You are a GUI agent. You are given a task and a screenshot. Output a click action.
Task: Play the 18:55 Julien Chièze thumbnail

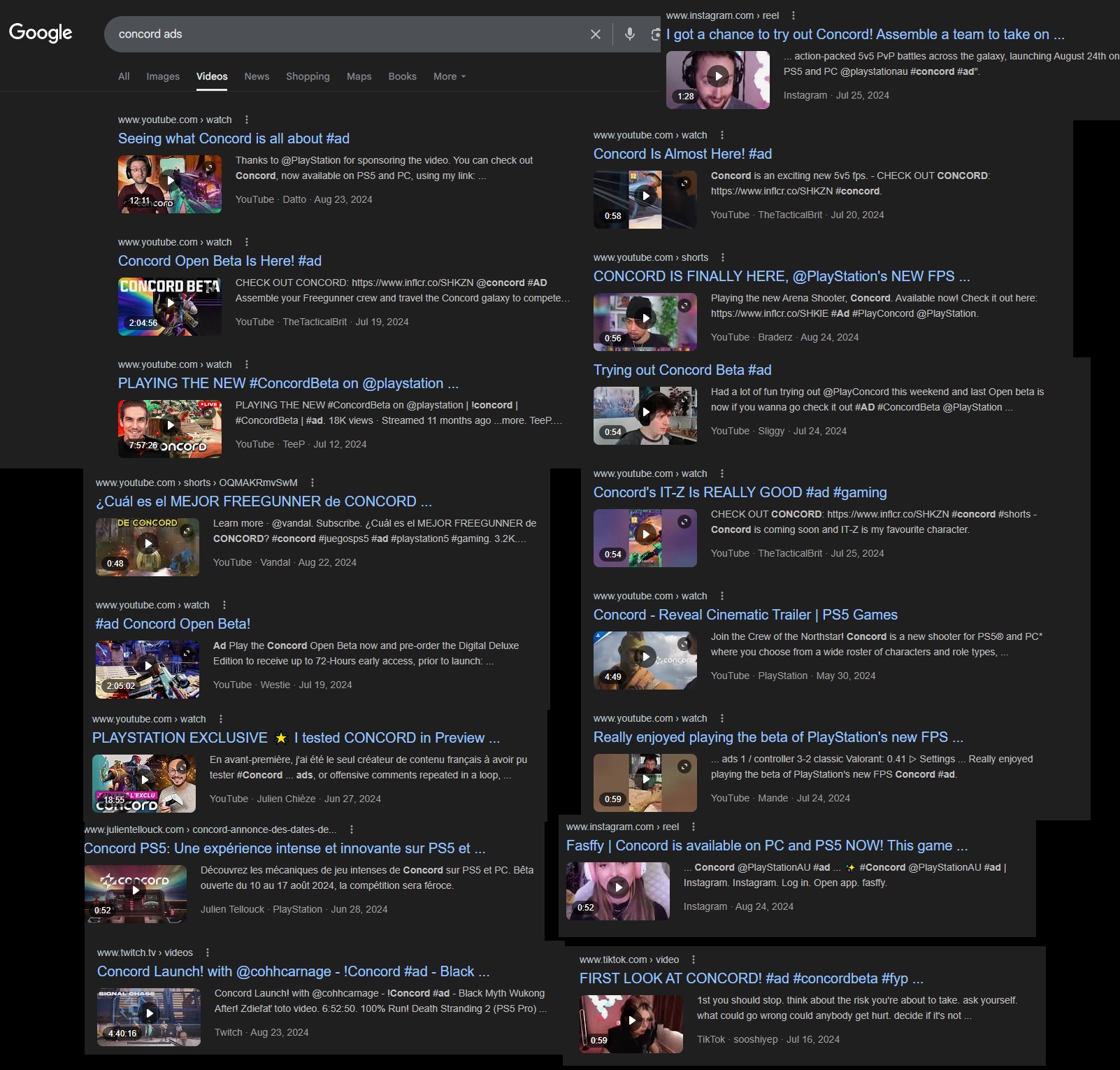tap(144, 783)
